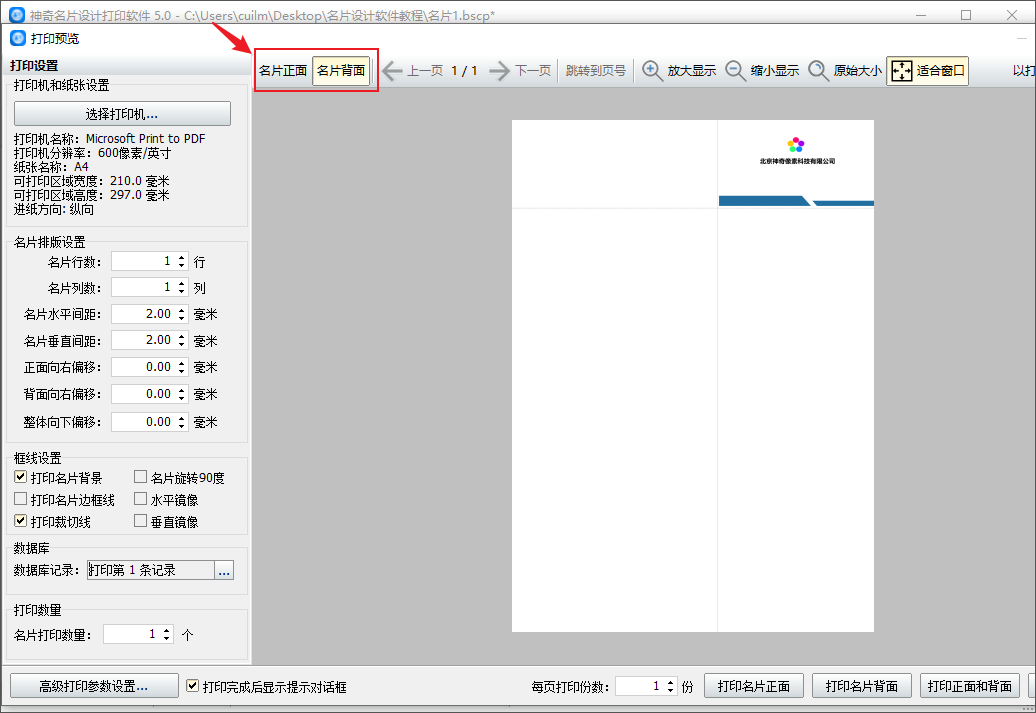Adjust 名片打印数量 using its spinner arrows
Screen dimensions: 1036x713
click(x=166, y=634)
